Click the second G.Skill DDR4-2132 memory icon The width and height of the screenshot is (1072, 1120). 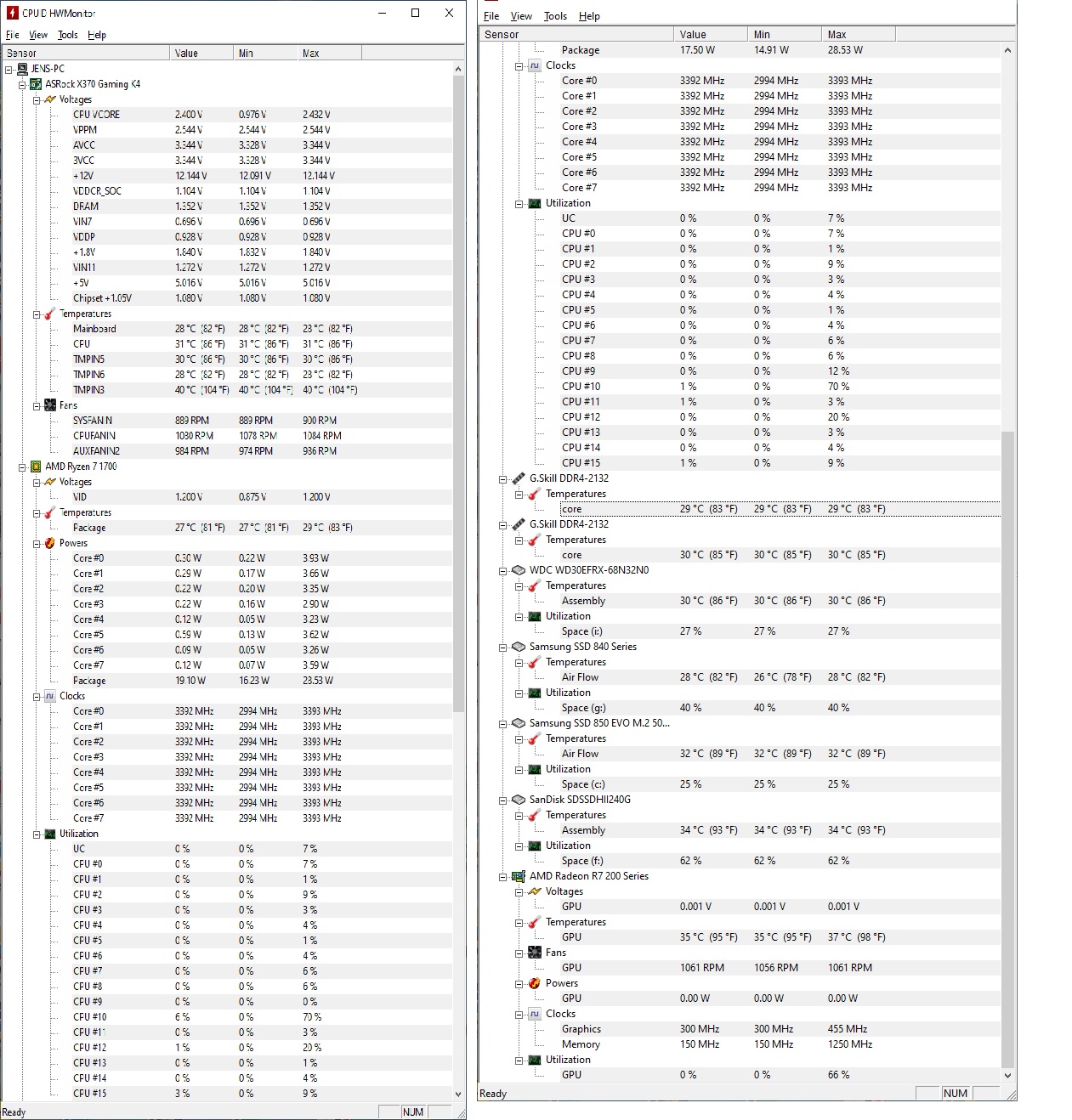(x=519, y=524)
